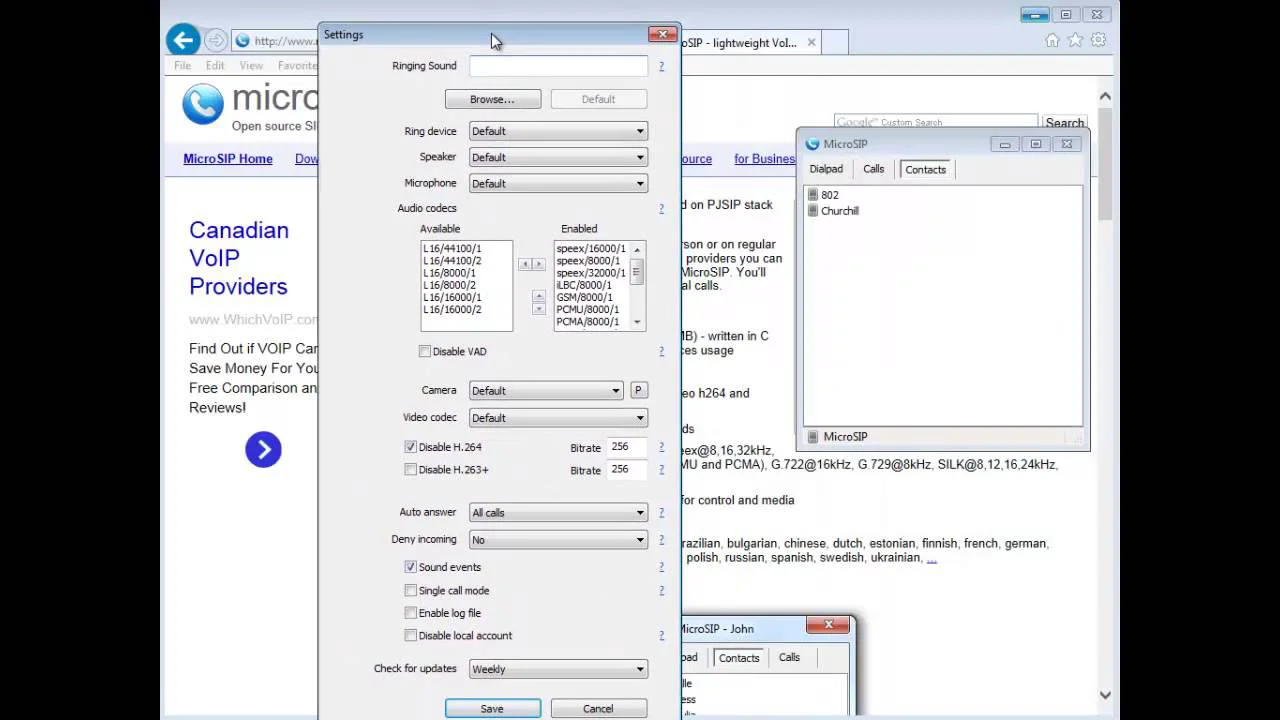
Task: Switch to the Dialpad tab in MicroSIP
Action: tap(826, 169)
